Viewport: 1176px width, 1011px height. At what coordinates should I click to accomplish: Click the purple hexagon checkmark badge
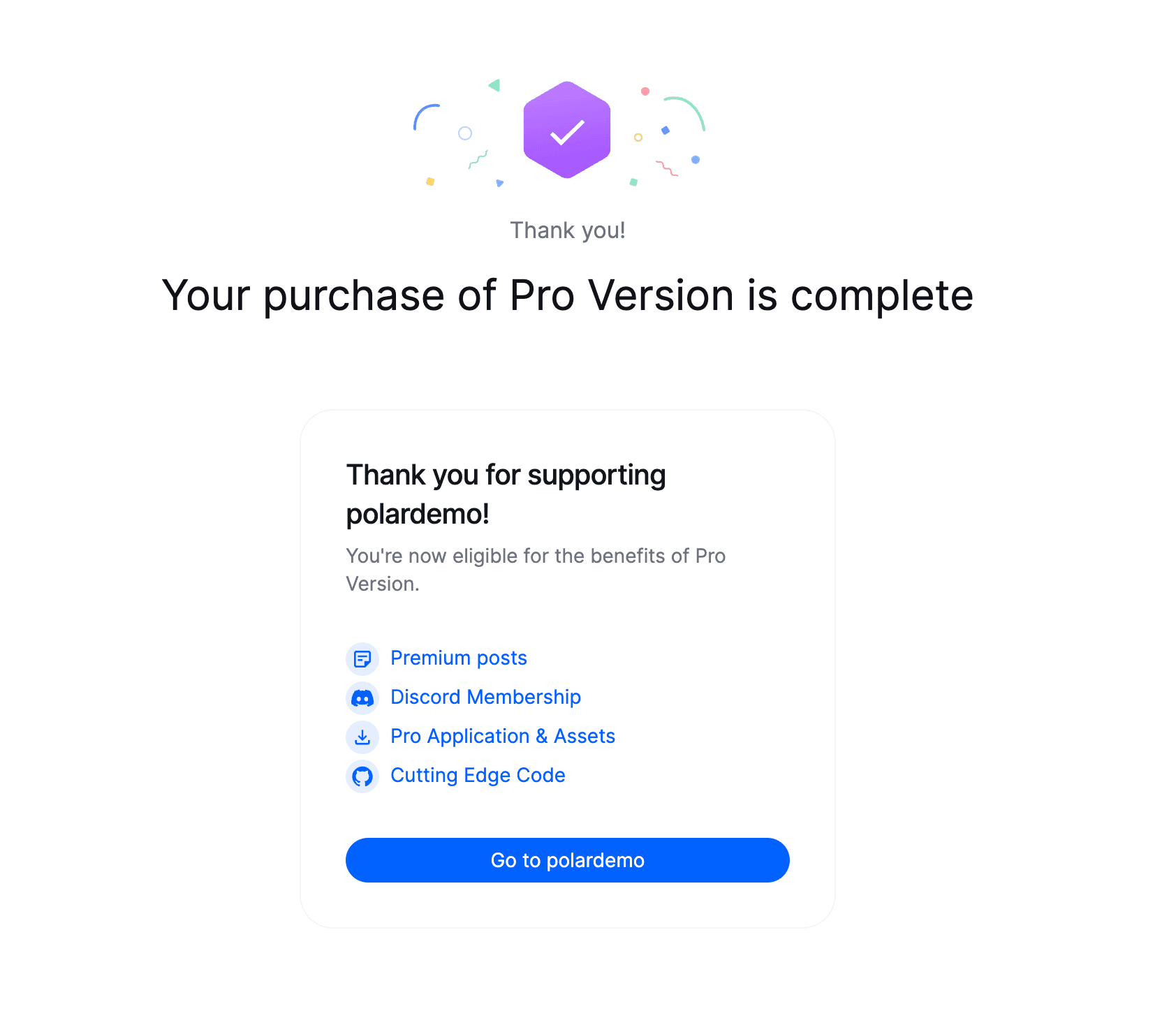[x=567, y=130]
